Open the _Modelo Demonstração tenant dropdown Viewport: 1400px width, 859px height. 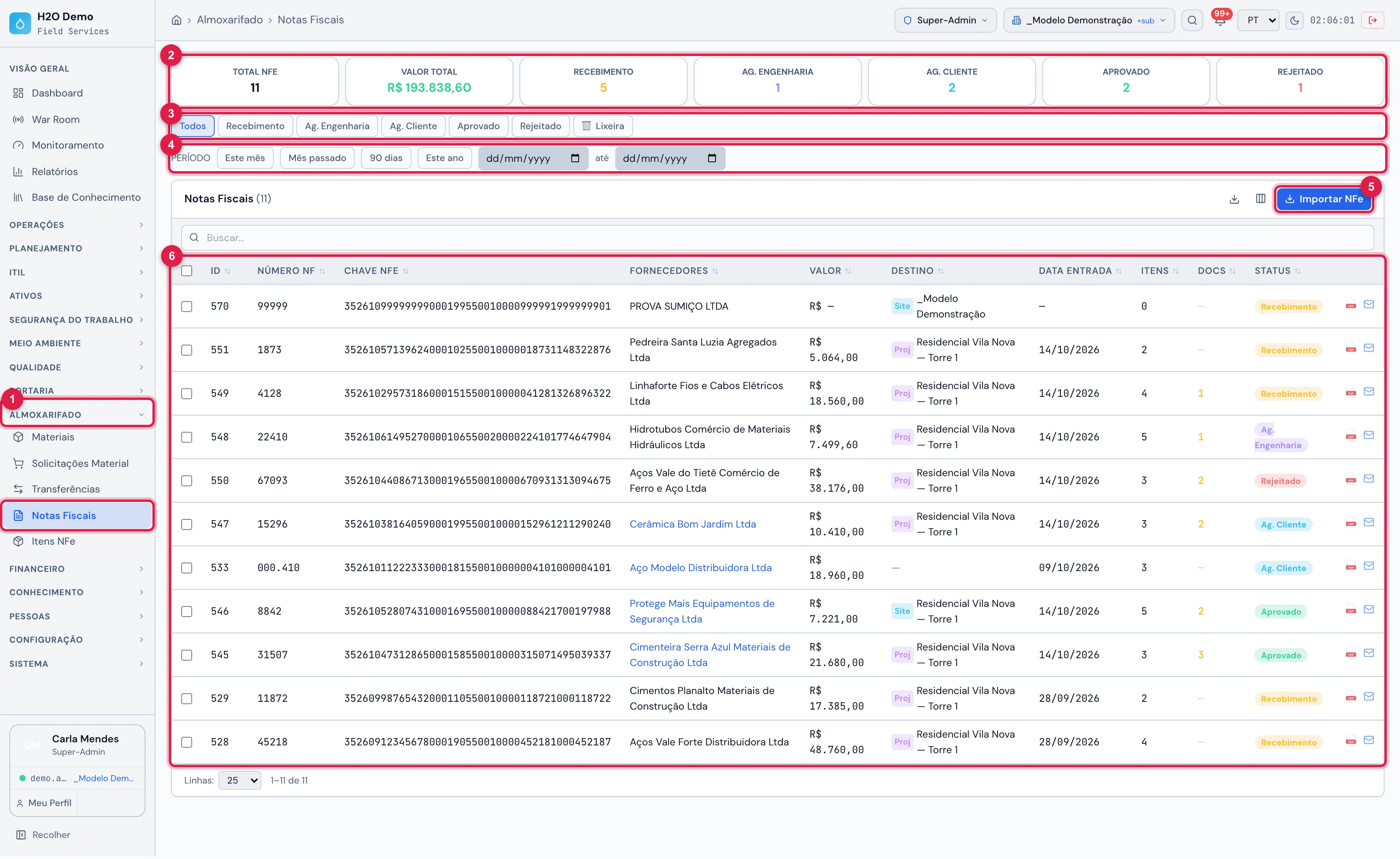point(1088,20)
